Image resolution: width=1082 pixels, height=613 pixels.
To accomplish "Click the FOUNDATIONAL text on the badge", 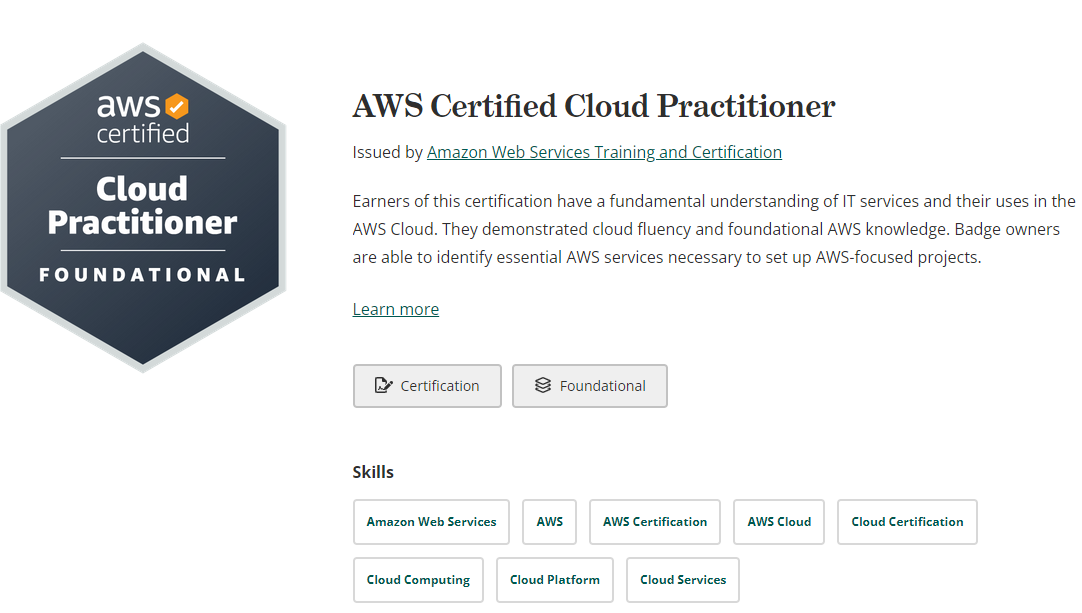I will click(144, 272).
